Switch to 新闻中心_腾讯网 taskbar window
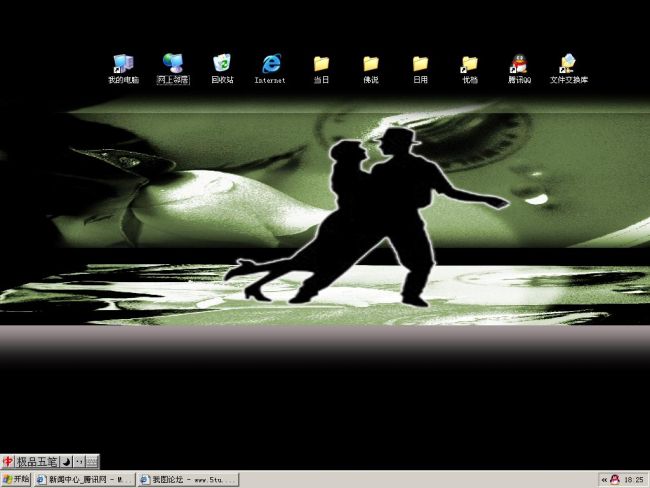 (x=84, y=480)
